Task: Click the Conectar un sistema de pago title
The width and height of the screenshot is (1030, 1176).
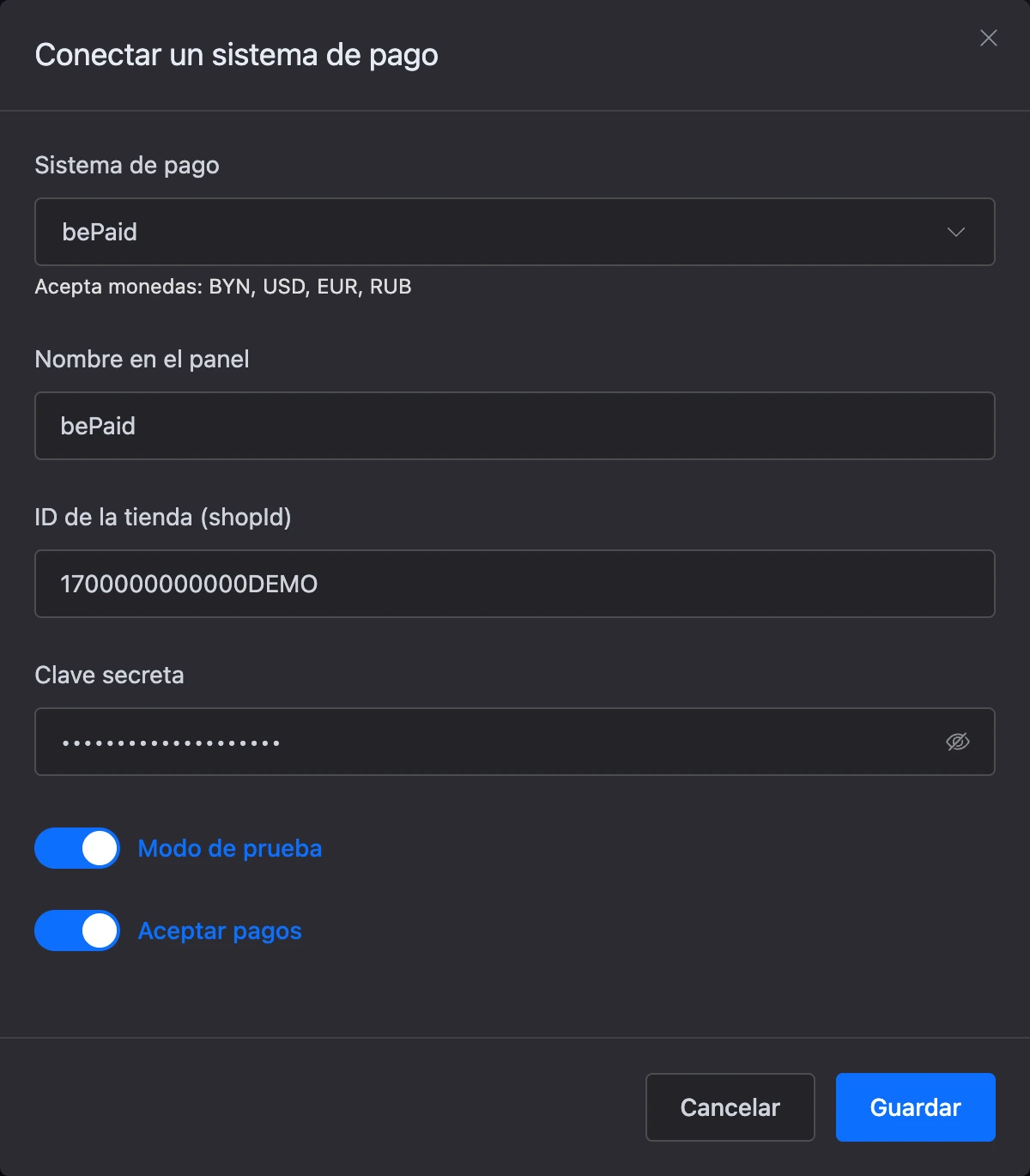Action: (x=236, y=55)
